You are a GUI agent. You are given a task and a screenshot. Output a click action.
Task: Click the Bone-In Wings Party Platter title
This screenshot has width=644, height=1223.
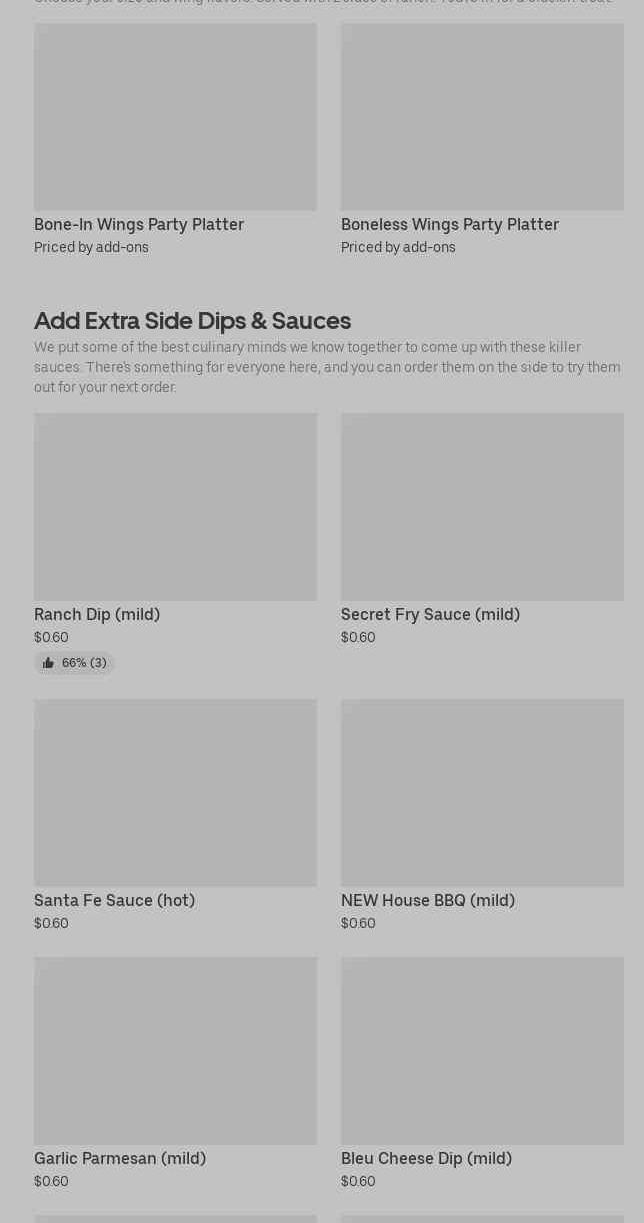click(x=139, y=224)
